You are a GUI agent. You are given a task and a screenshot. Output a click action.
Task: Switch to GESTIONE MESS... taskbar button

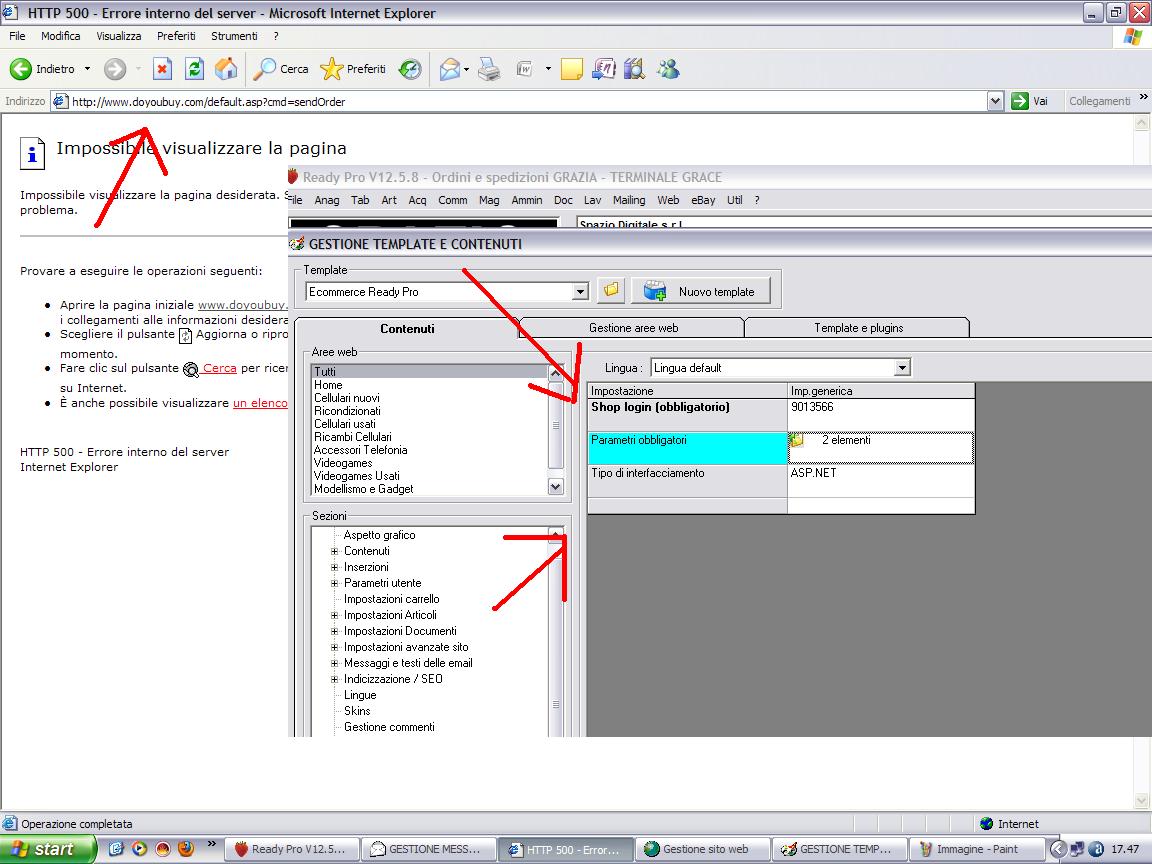(x=429, y=849)
